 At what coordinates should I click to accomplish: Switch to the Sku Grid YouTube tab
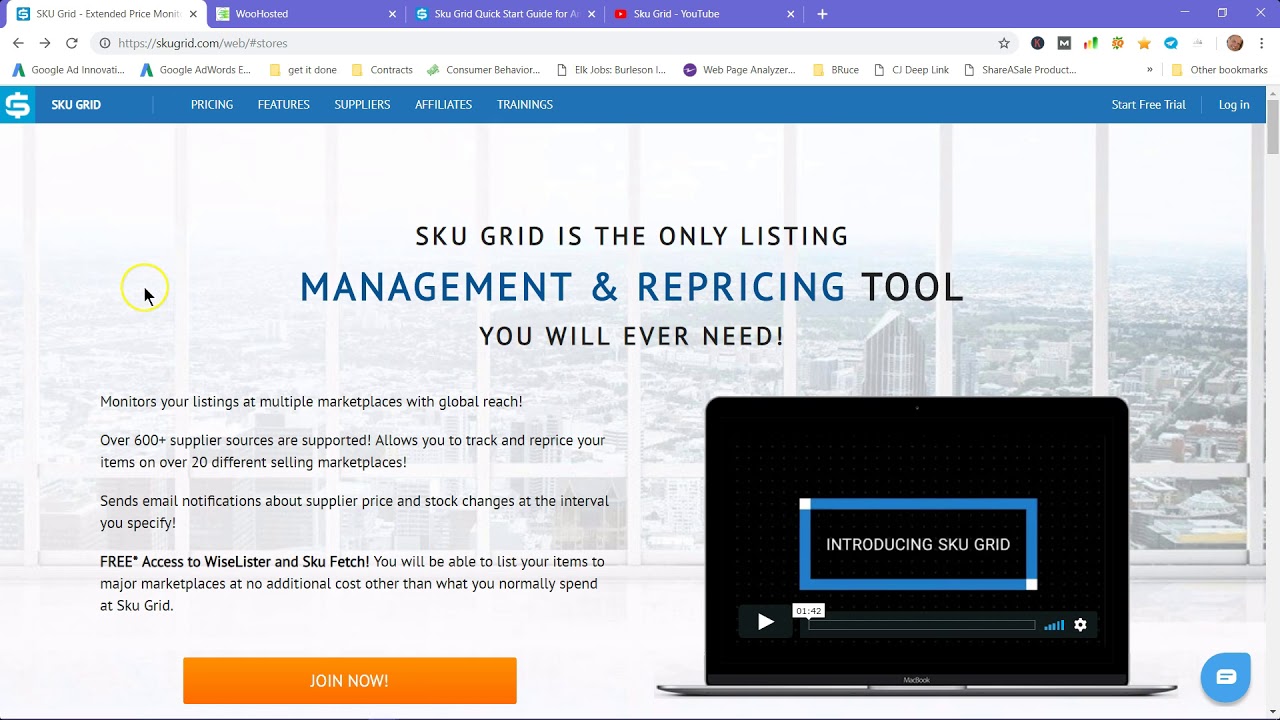tap(704, 14)
